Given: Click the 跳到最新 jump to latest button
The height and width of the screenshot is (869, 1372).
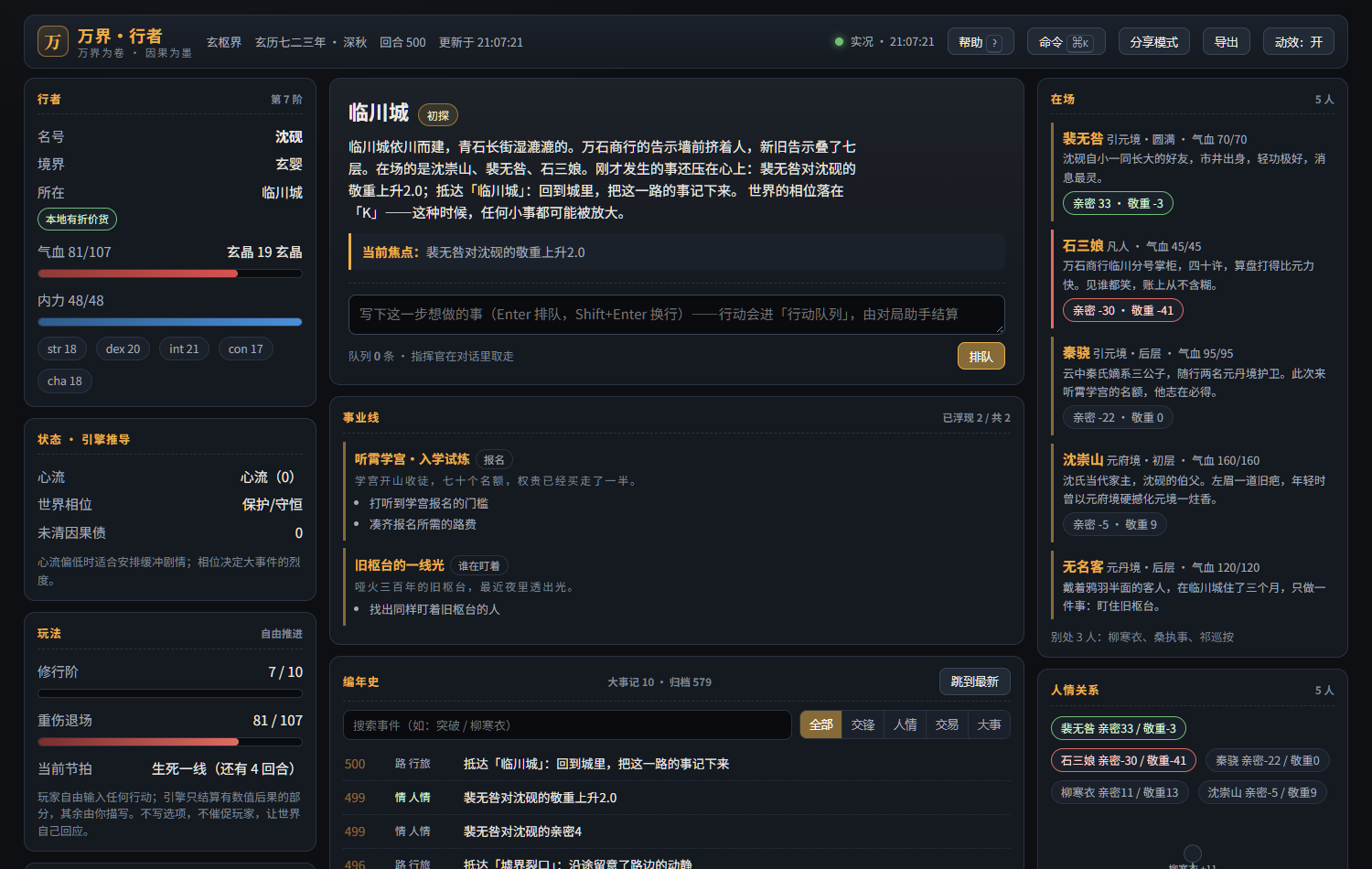Looking at the screenshot, I should (975, 681).
